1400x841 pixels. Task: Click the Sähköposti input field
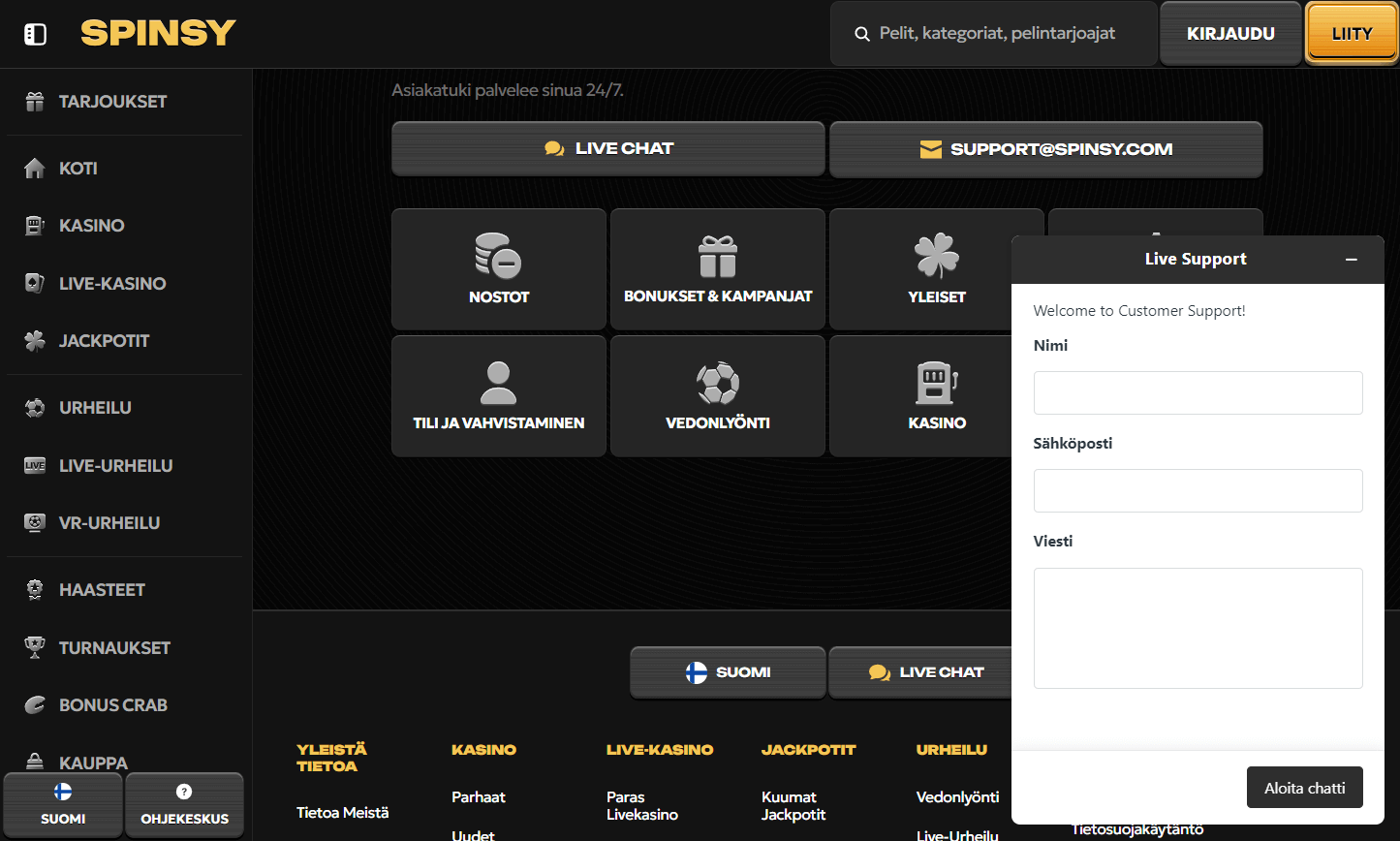(x=1198, y=490)
